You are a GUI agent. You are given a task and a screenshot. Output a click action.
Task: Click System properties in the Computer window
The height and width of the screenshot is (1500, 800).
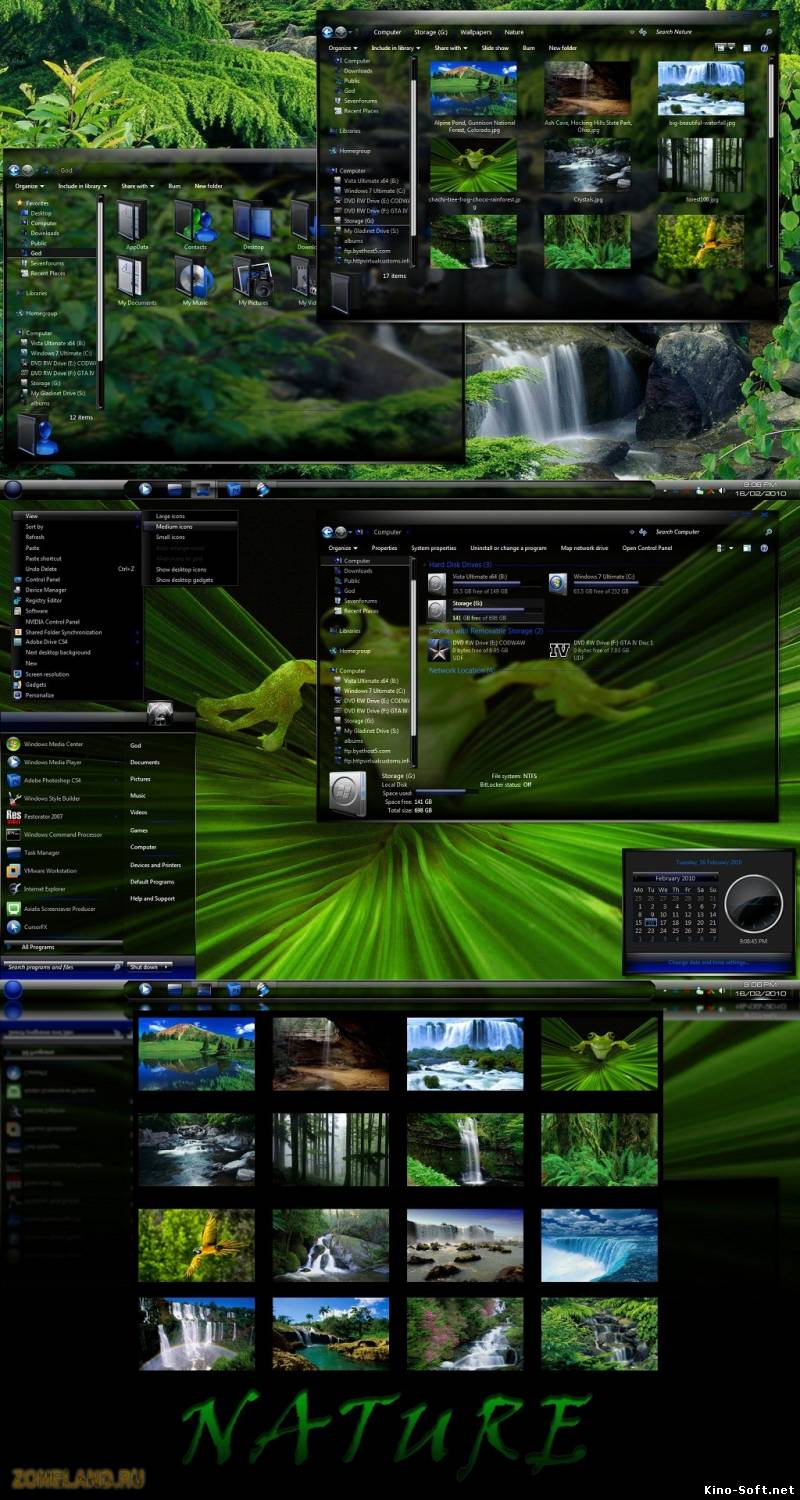[x=434, y=548]
